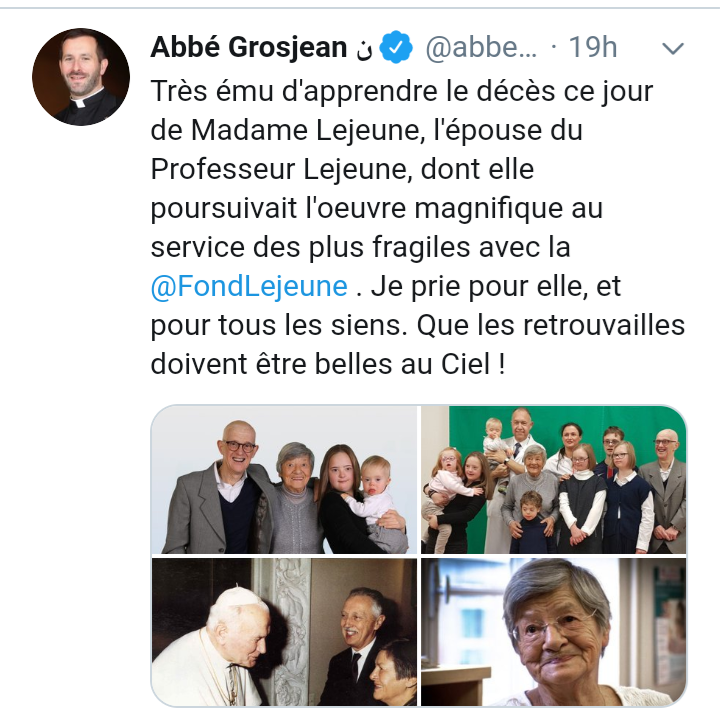Click line 'poursuivait l'oeuvre magnifique au'
Screen dimensions: 720x716
click(x=377, y=209)
